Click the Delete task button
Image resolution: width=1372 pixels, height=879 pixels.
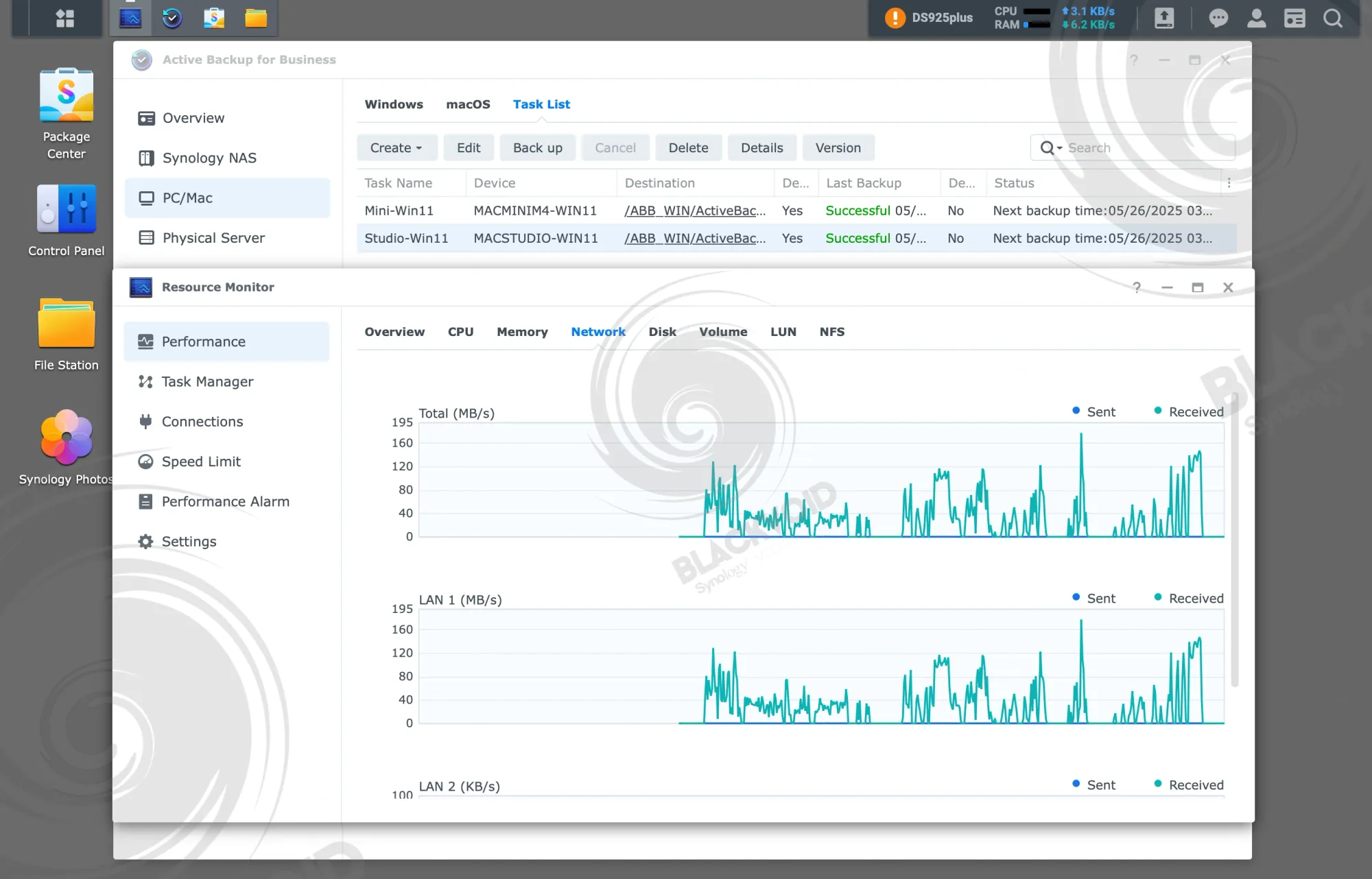[x=688, y=148]
